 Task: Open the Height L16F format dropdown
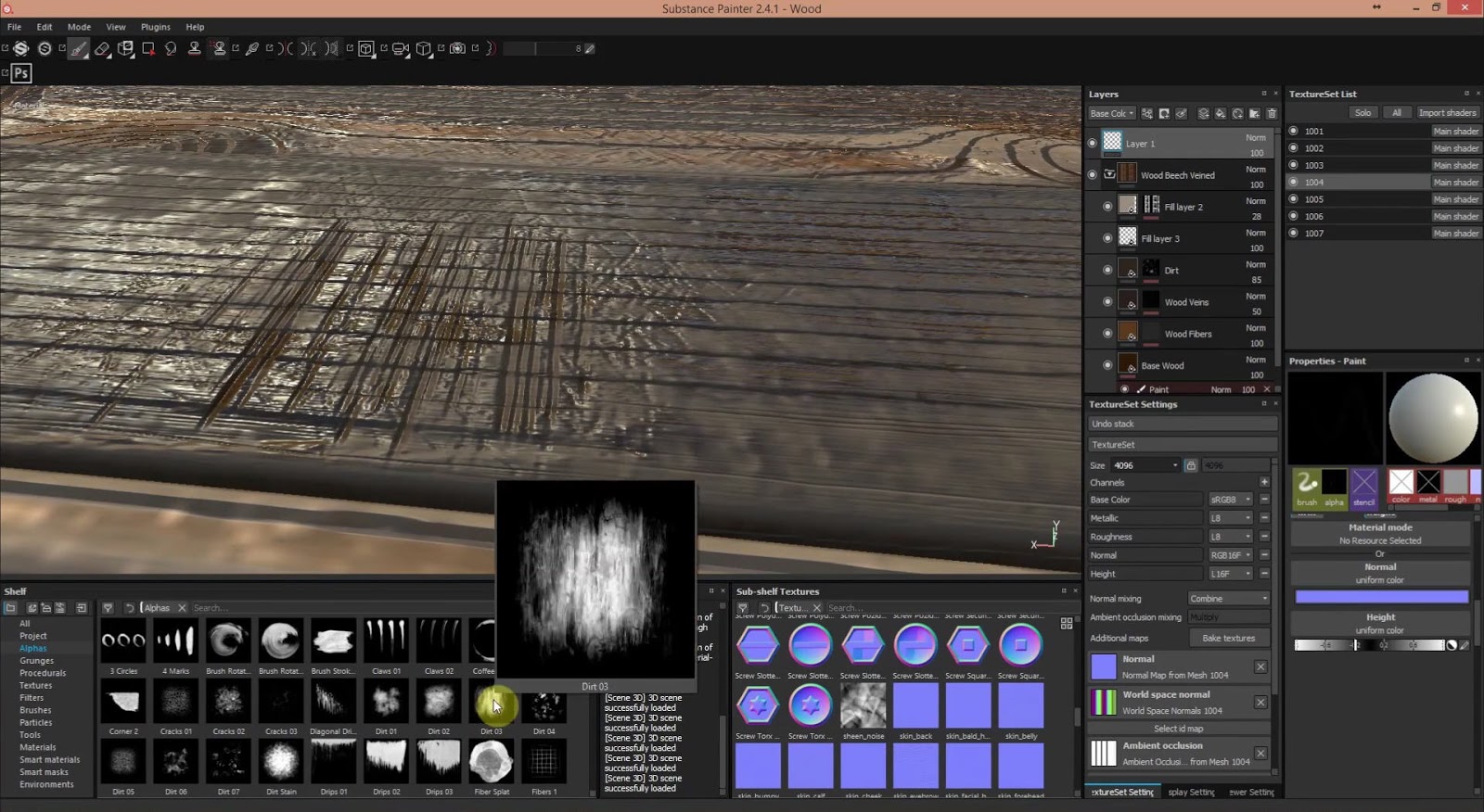[x=1231, y=574]
